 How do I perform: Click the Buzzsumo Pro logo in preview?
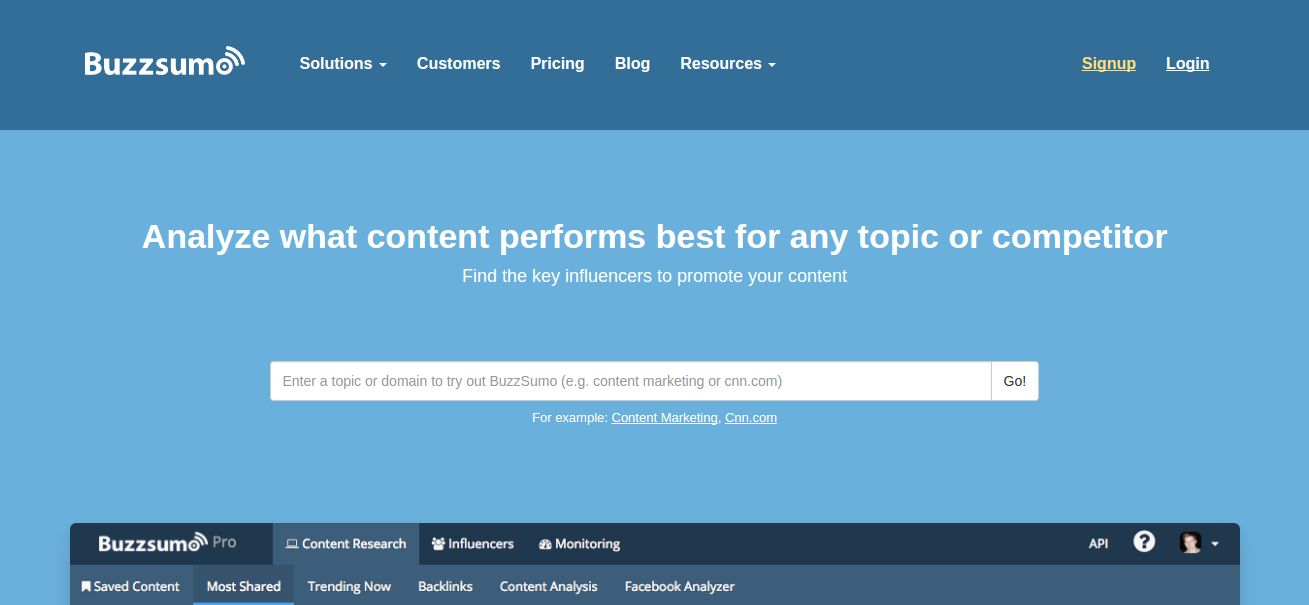pos(167,543)
